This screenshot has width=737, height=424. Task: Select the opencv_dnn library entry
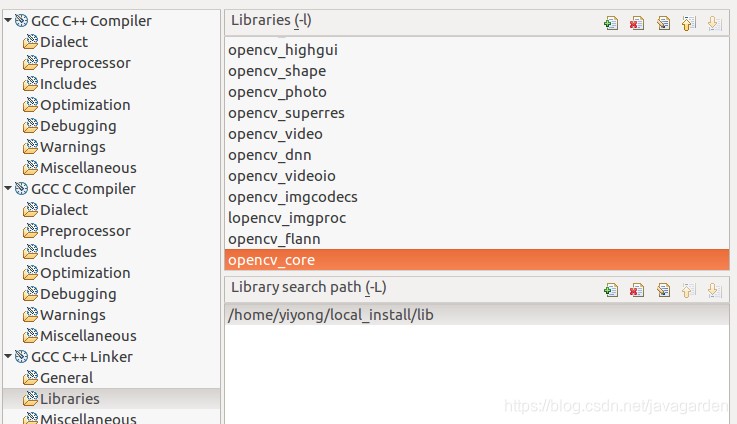pyautogui.click(x=477, y=155)
